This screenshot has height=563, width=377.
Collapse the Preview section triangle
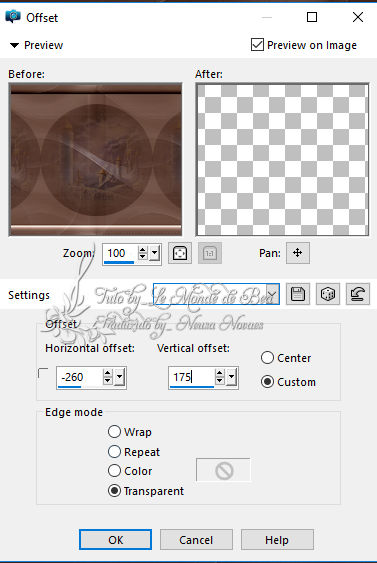pyautogui.click(x=14, y=45)
